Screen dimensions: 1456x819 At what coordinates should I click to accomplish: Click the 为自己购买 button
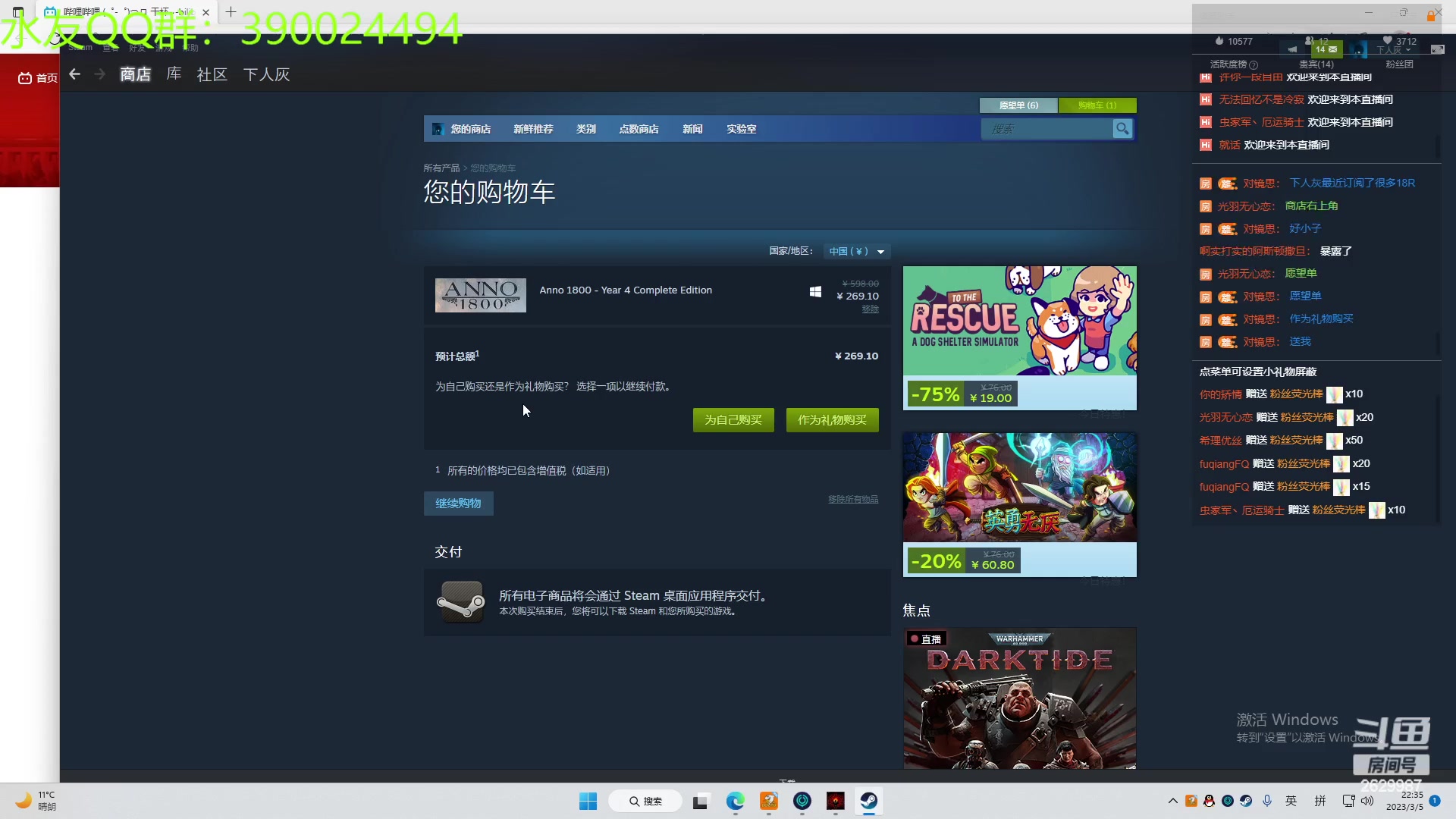click(x=733, y=420)
